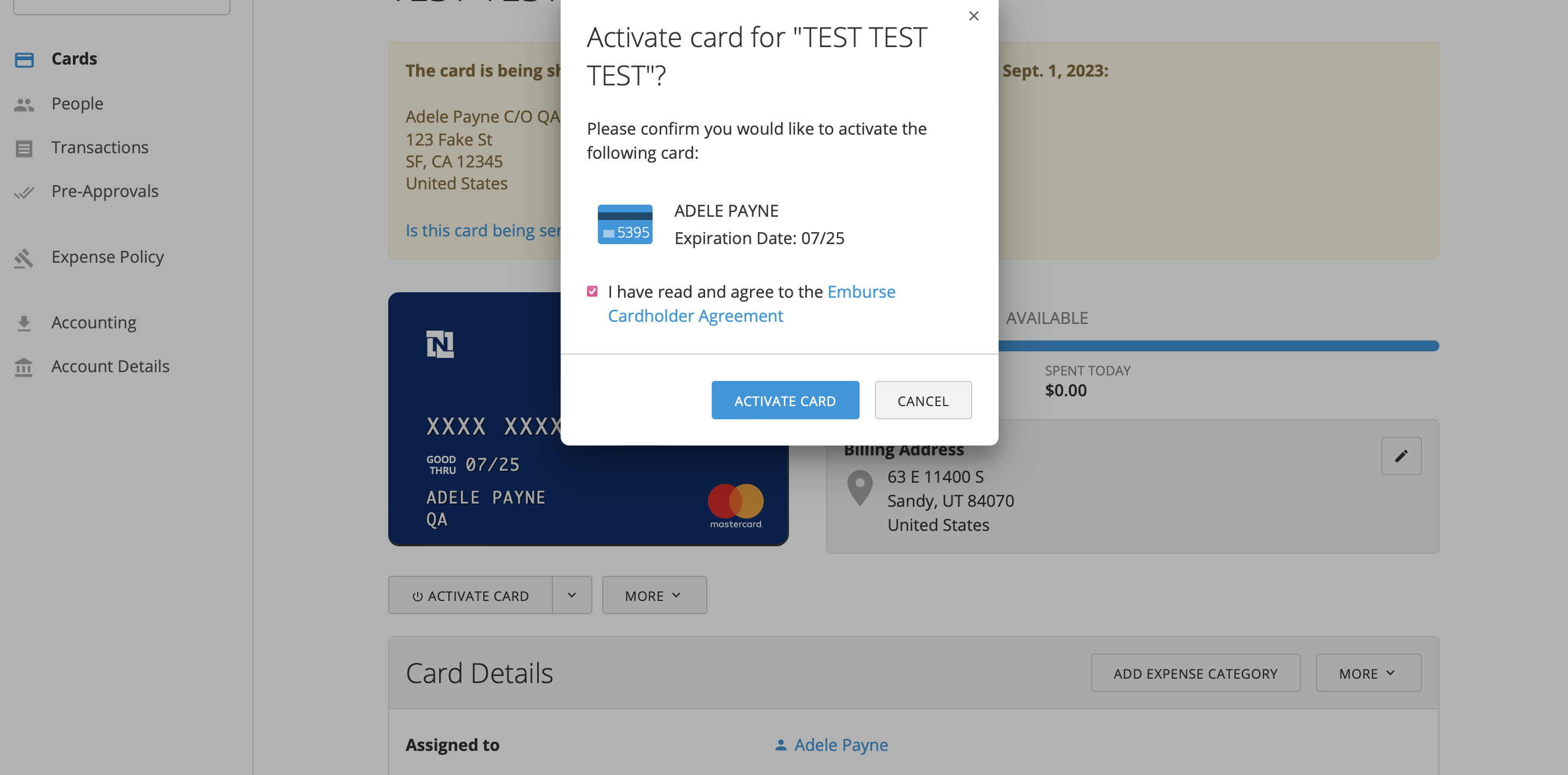Open Expense Policy gavel icon

(x=24, y=257)
